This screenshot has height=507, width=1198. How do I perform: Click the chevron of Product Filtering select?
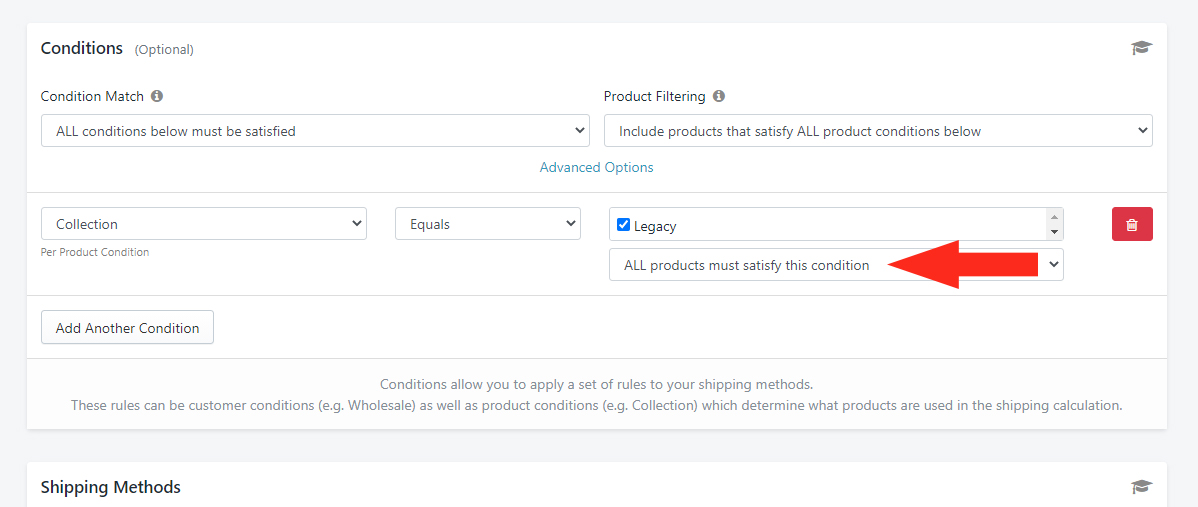click(x=1142, y=131)
